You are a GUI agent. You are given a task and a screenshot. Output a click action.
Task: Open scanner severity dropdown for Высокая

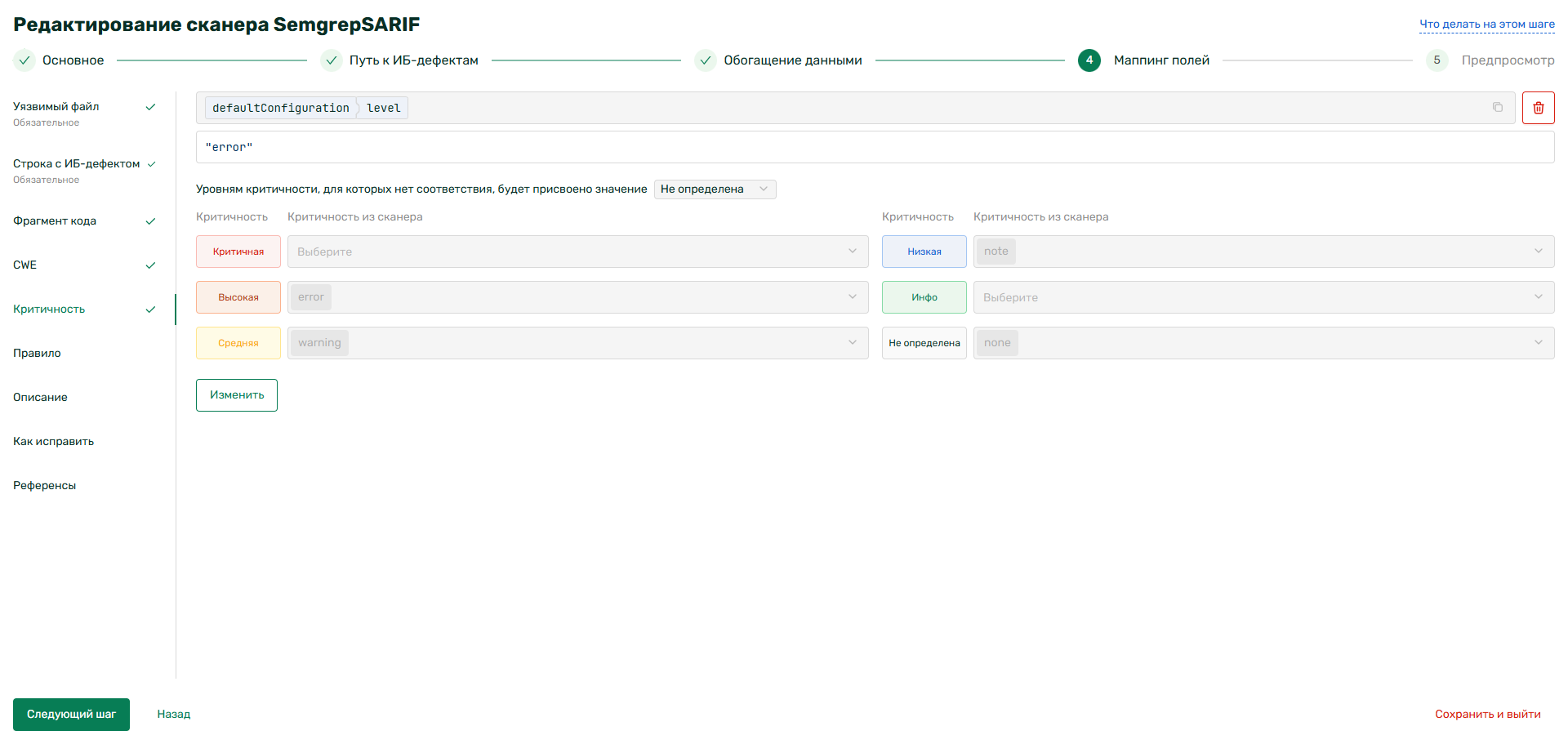coord(577,297)
